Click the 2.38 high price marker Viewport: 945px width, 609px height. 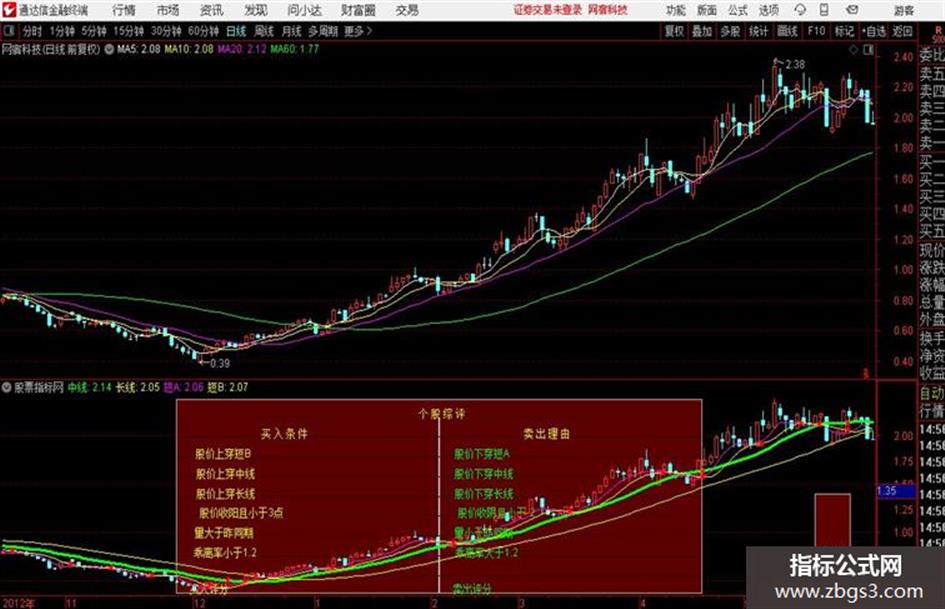click(794, 64)
